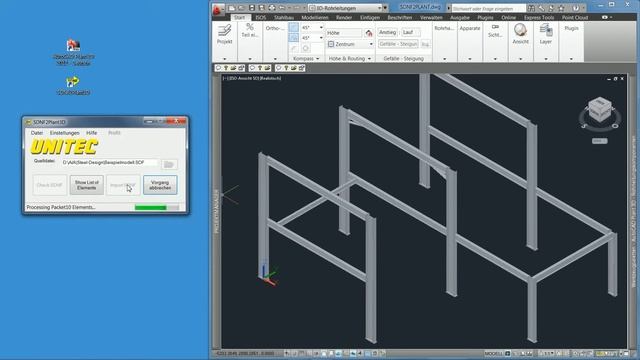
Task: Expand the Kompass panel title arrow
Action: [318, 59]
